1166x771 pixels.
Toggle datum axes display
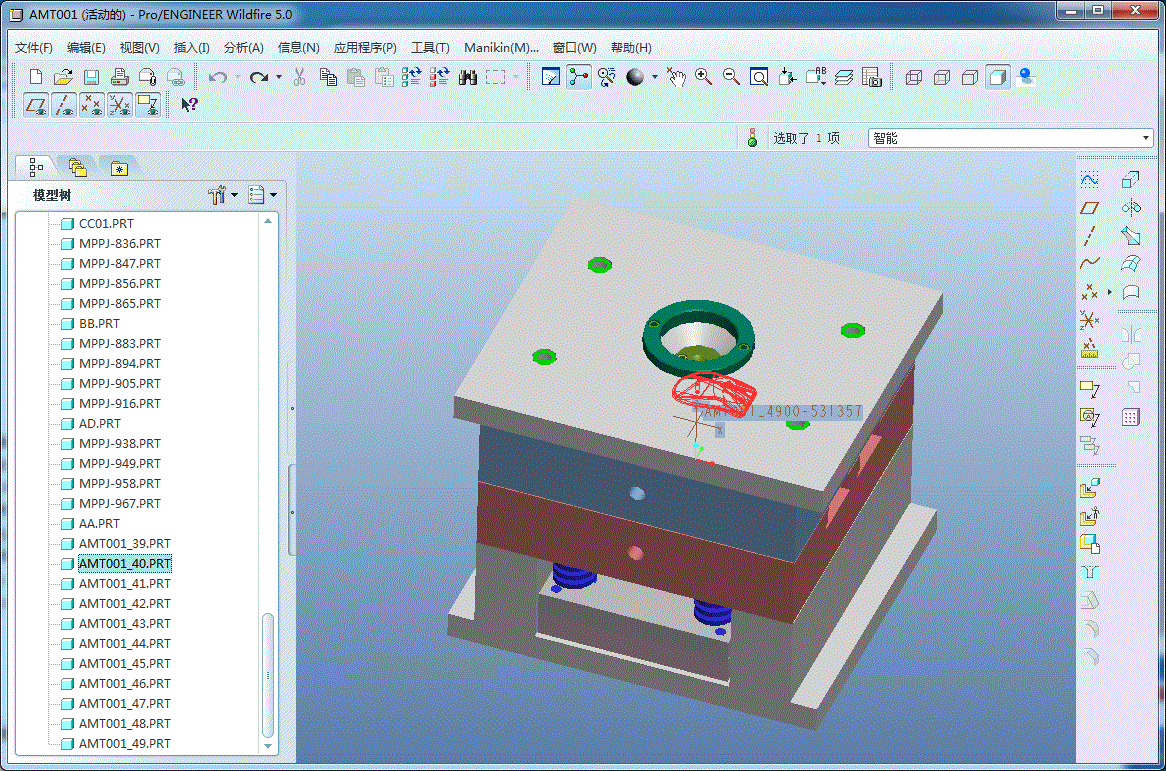tap(64, 104)
